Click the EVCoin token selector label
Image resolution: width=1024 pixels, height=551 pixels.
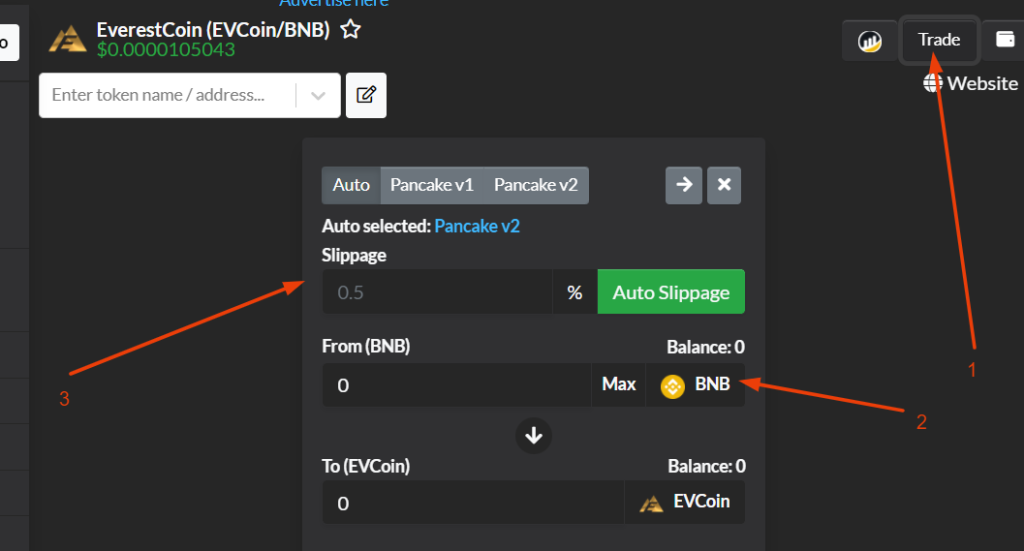click(x=701, y=501)
